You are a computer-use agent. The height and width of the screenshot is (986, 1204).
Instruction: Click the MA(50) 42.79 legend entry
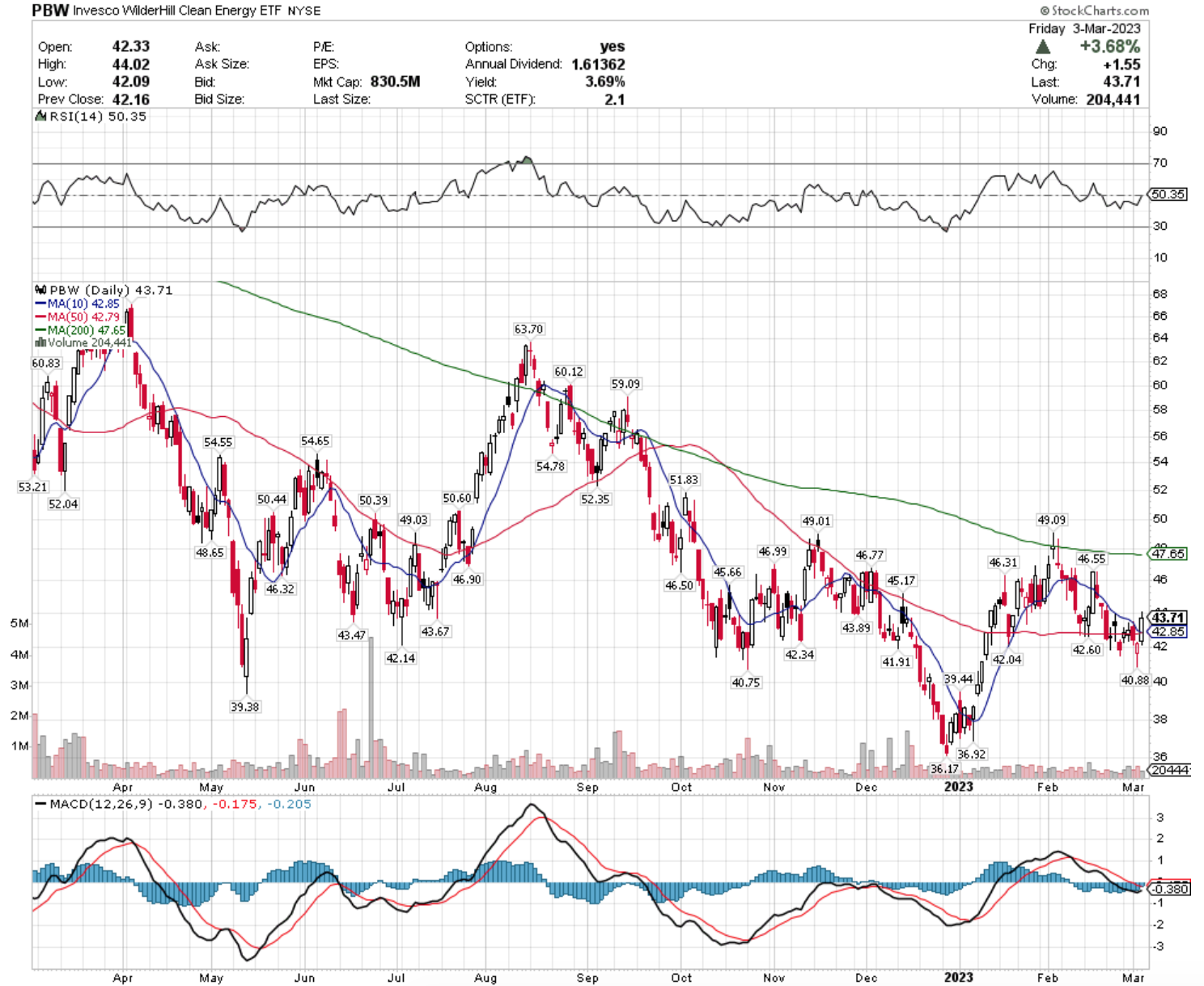pos(77,317)
